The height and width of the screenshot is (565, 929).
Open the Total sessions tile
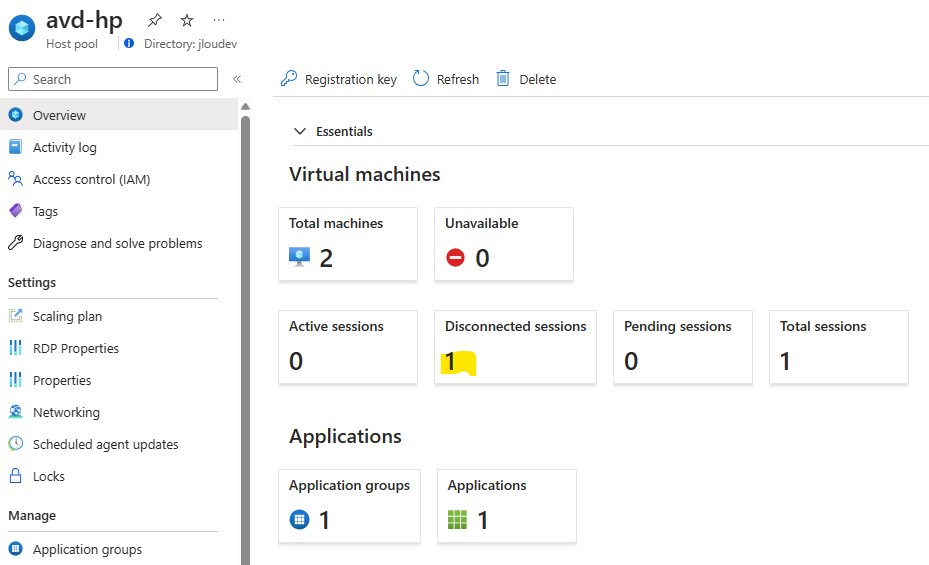pyautogui.click(x=838, y=346)
